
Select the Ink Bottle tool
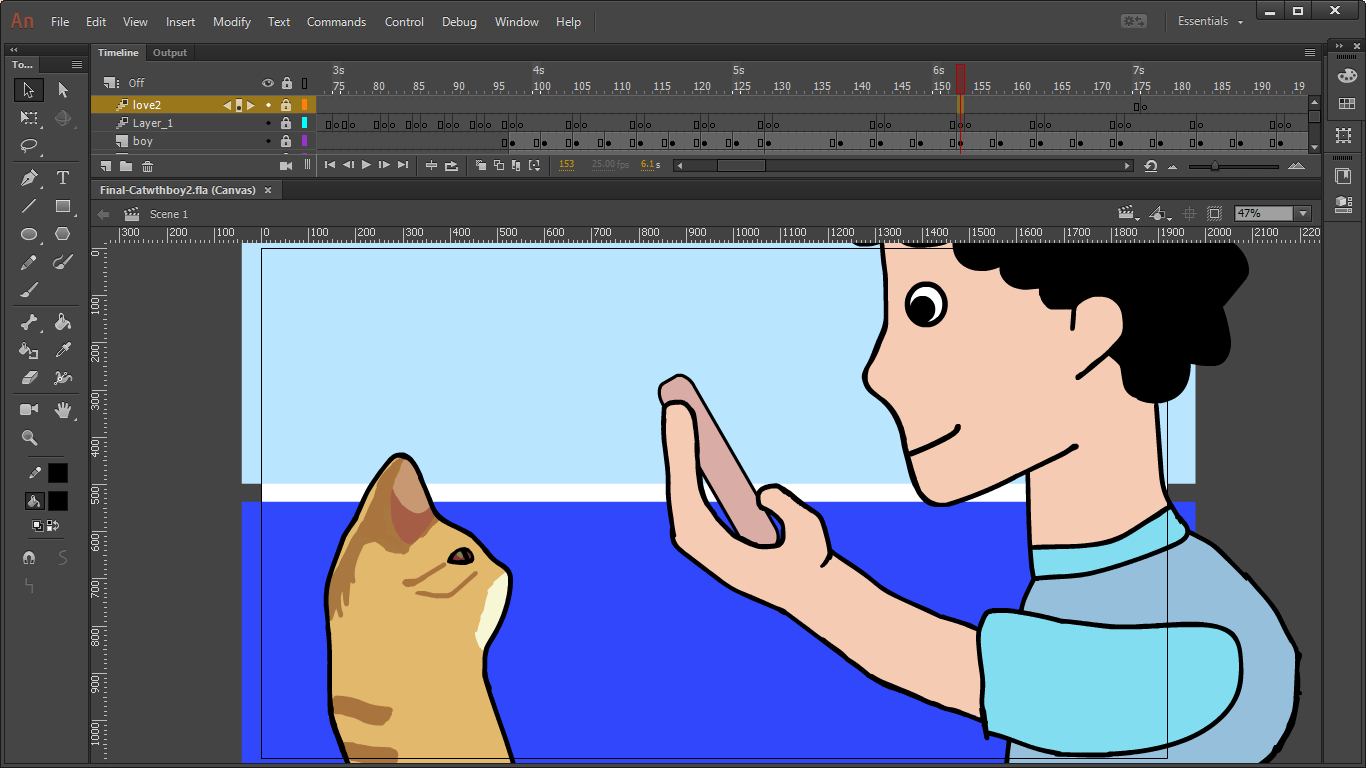tap(29, 350)
